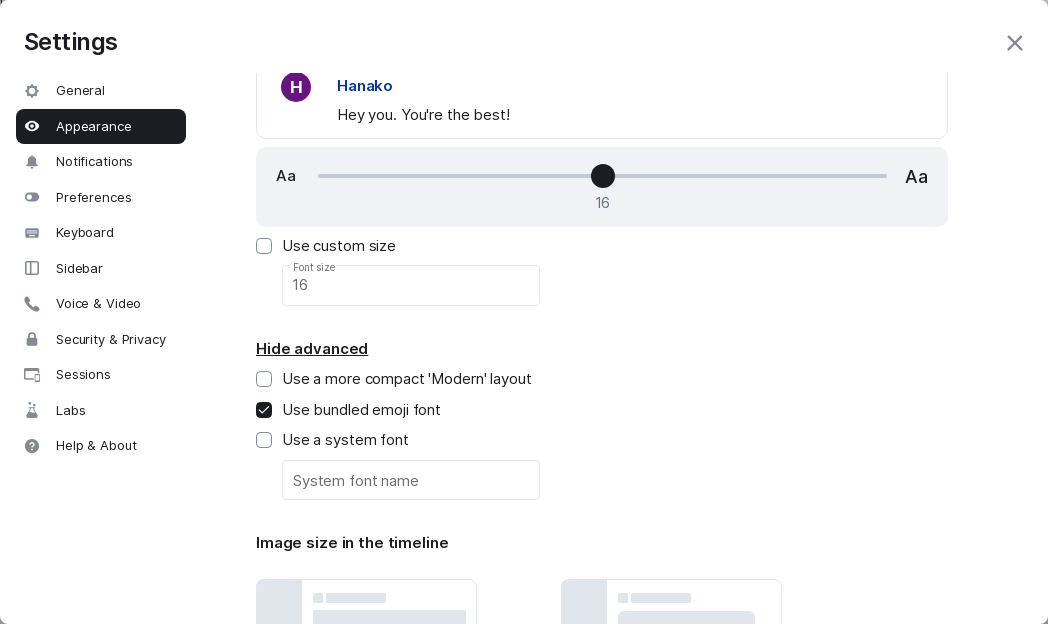Collapse settings with Hide advanced
Image resolution: width=1048 pixels, height=624 pixels.
click(312, 349)
